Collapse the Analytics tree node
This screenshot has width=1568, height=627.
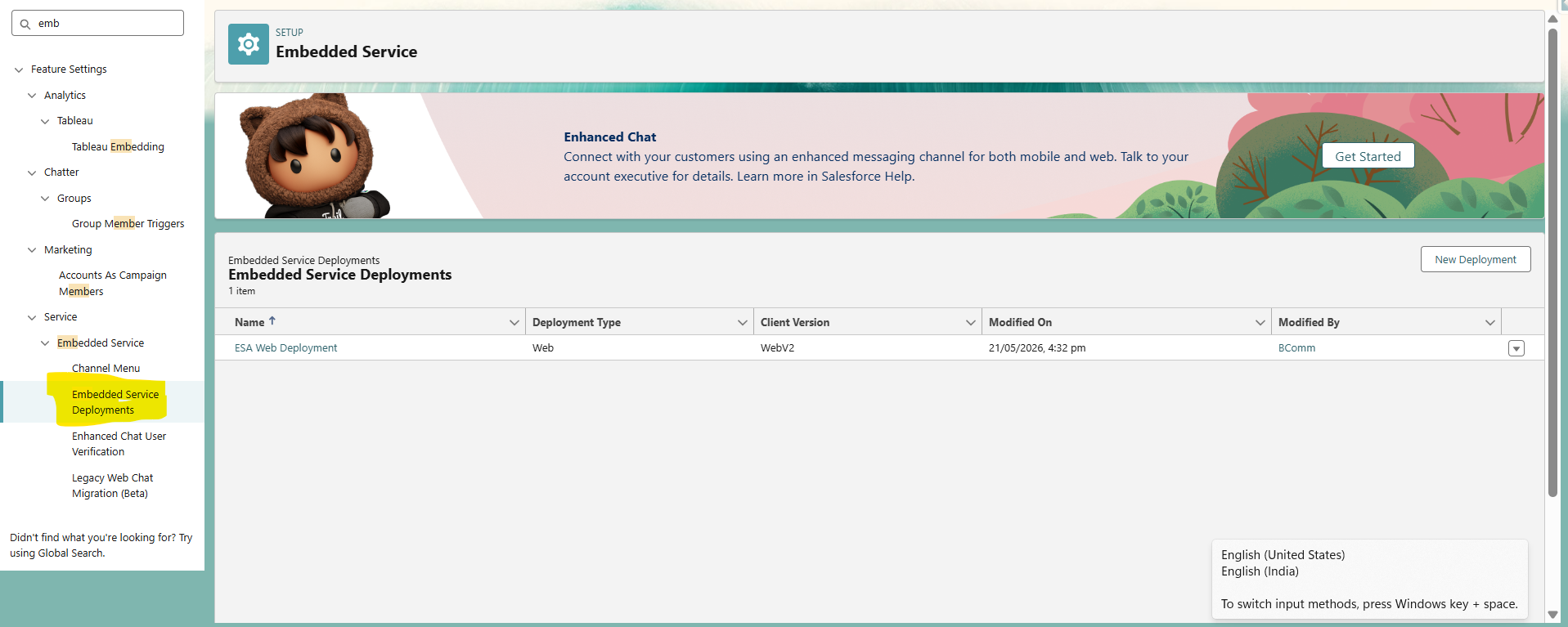[x=32, y=96]
